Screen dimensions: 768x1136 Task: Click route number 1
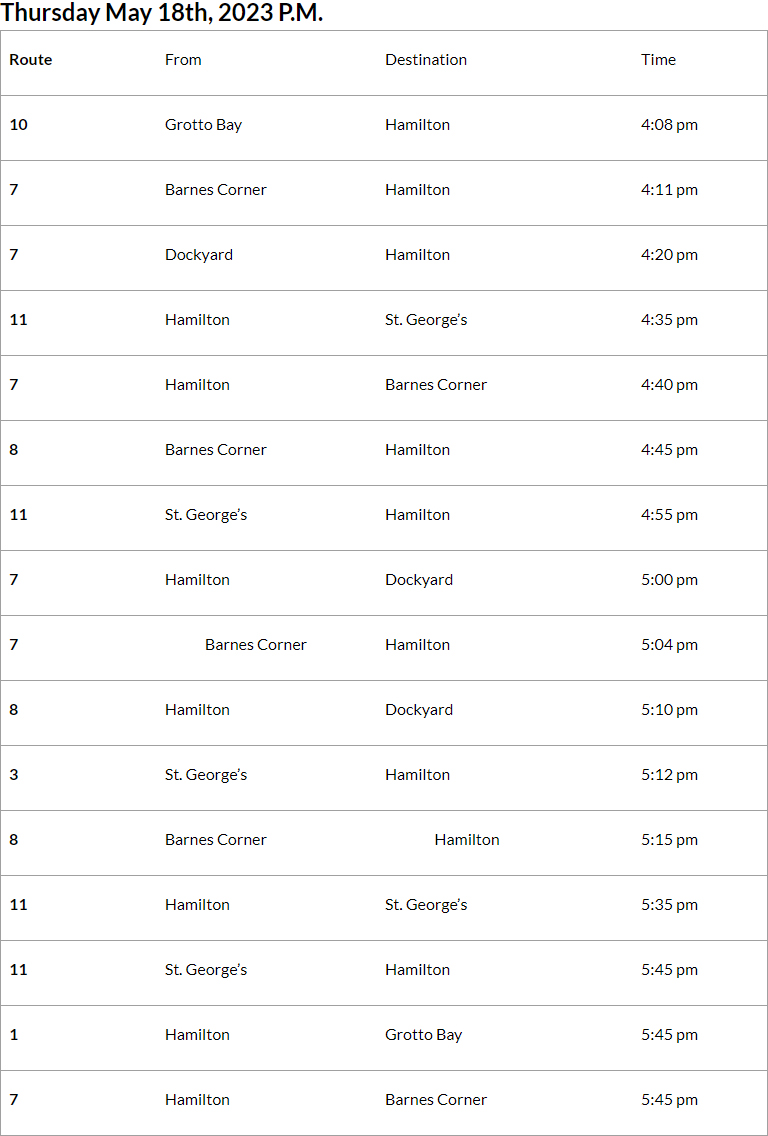(x=14, y=1035)
